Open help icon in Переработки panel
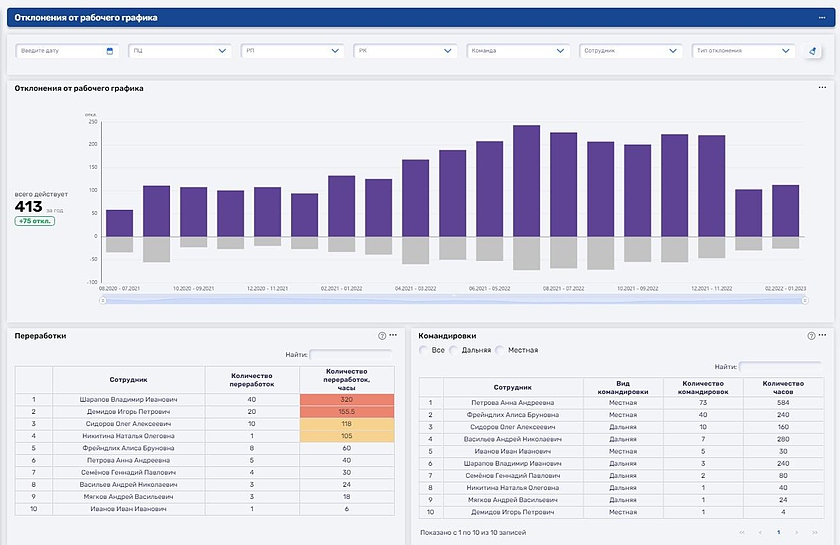This screenshot has height=545, width=840. (381, 336)
